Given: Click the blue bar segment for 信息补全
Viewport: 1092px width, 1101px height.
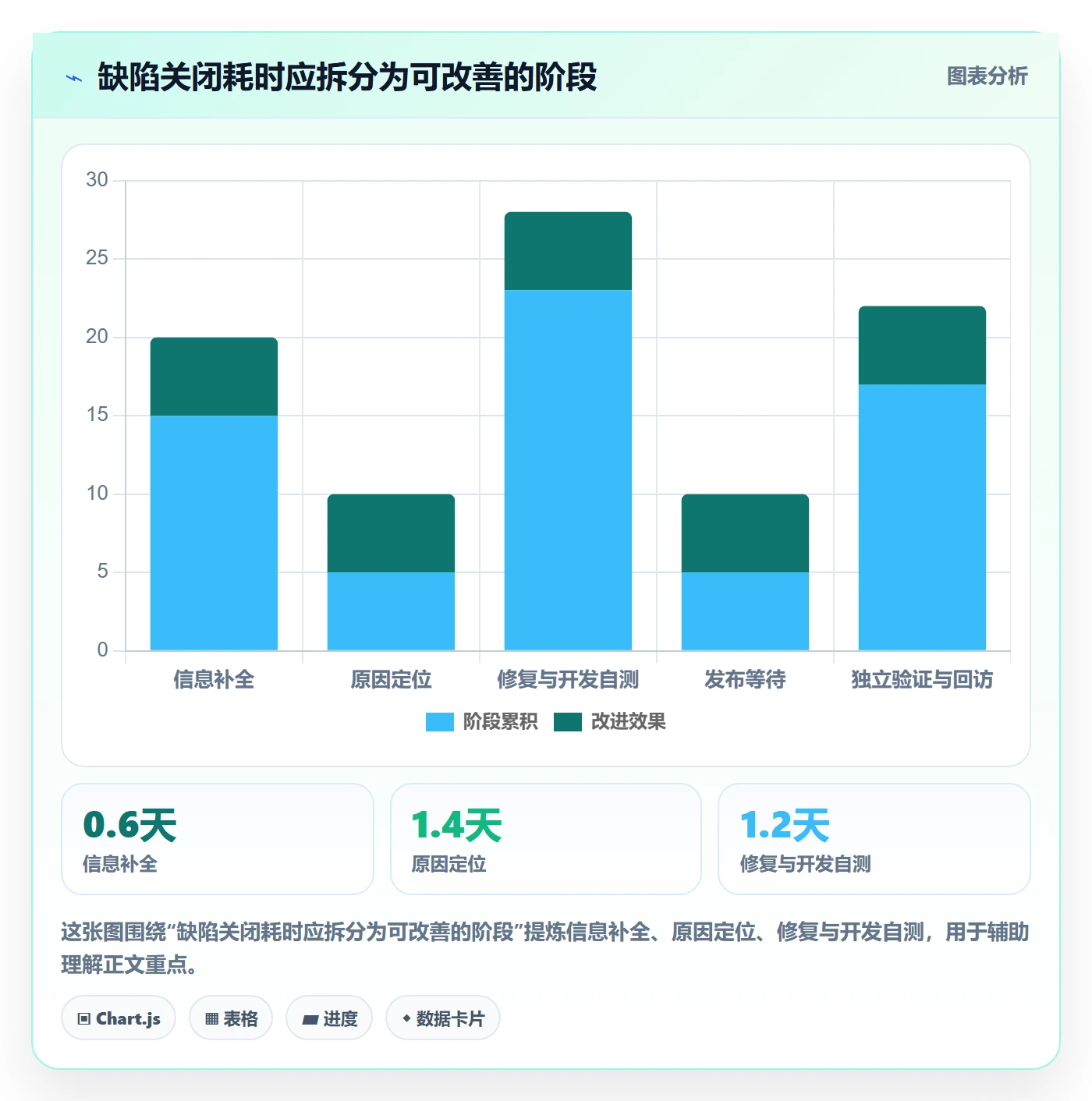Looking at the screenshot, I should click(x=214, y=533).
